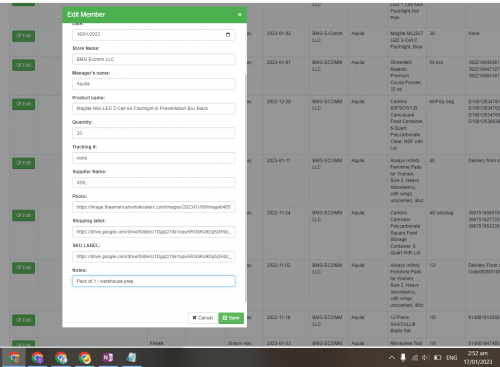
Task: Click third Chrome profile icon in taskbar
Action: [x=61, y=358]
